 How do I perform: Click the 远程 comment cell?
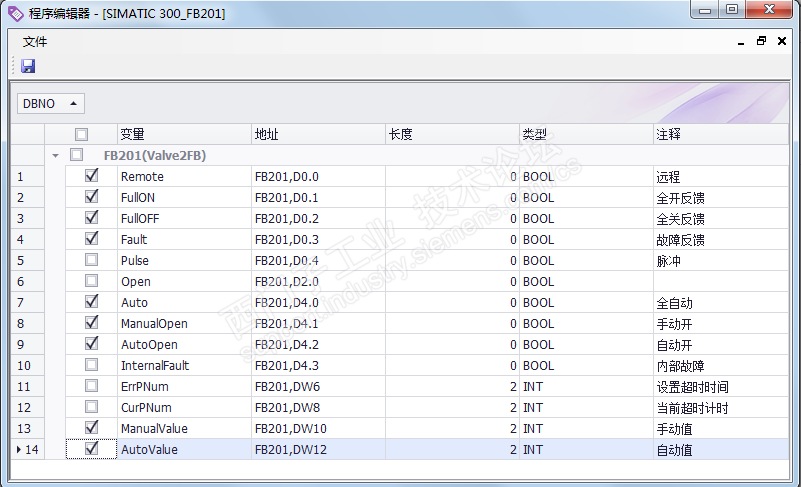tap(721, 177)
